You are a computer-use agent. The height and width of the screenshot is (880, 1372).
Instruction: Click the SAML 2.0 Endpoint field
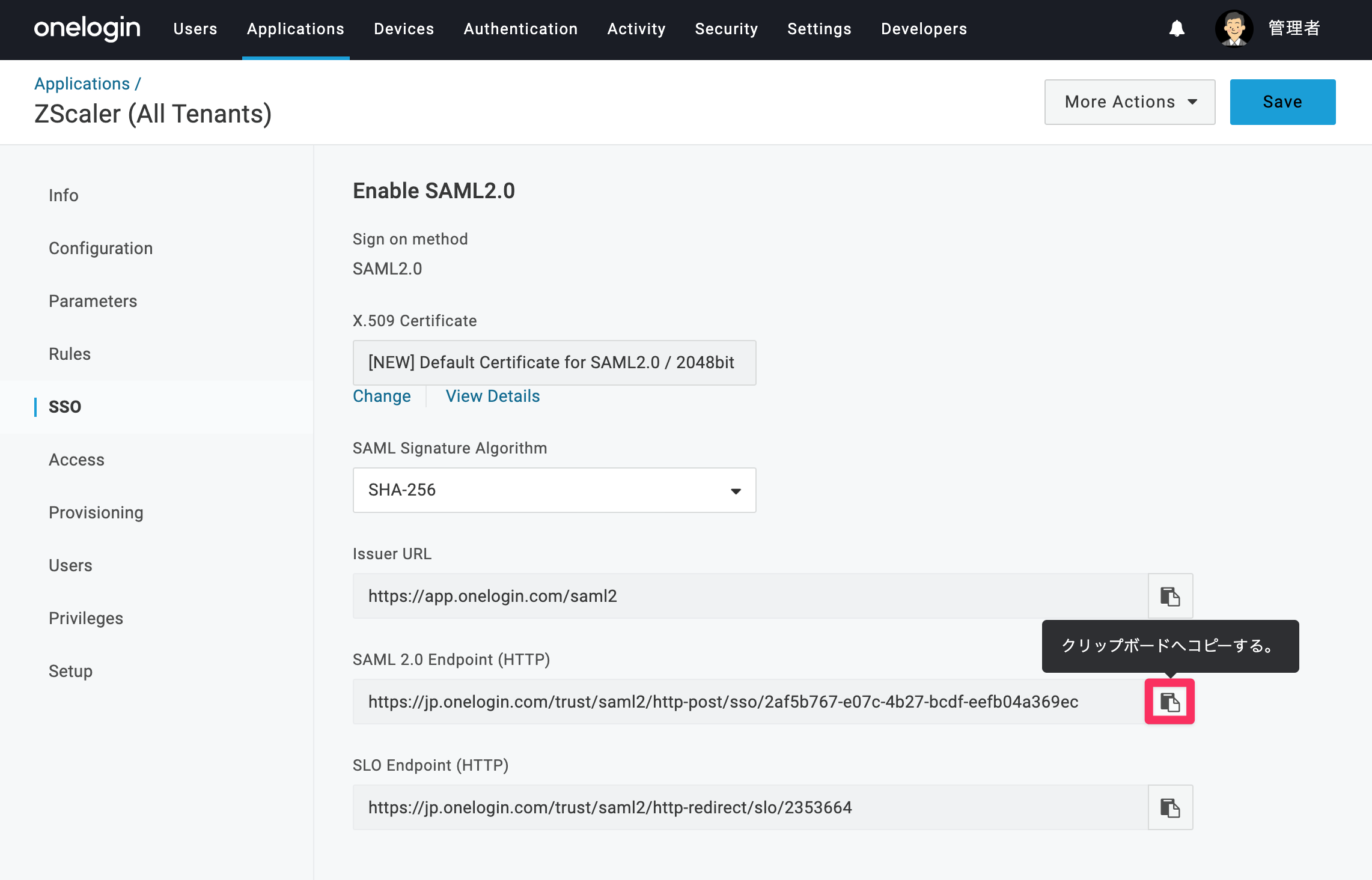(x=750, y=702)
